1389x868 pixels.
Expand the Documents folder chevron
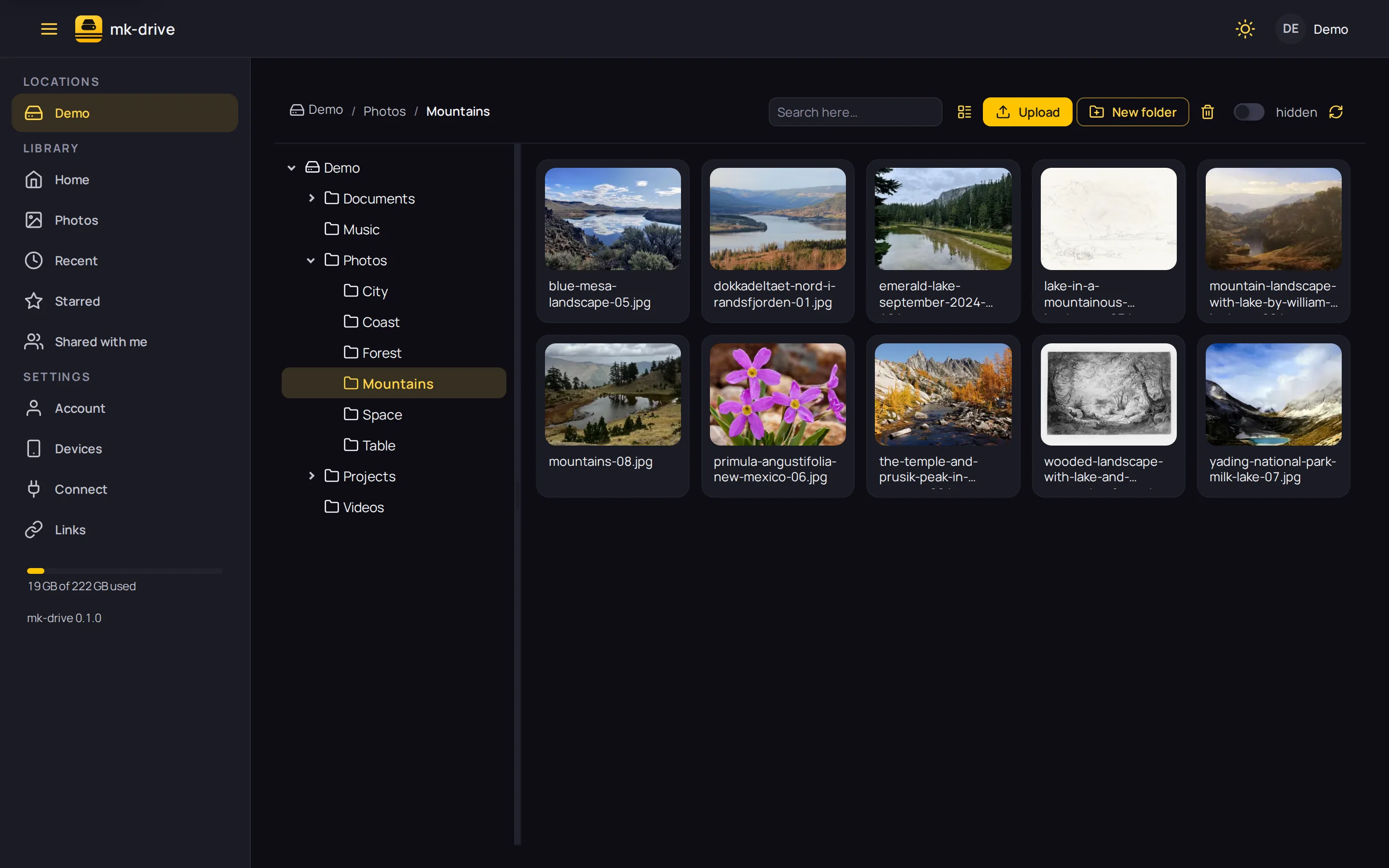[x=311, y=198]
